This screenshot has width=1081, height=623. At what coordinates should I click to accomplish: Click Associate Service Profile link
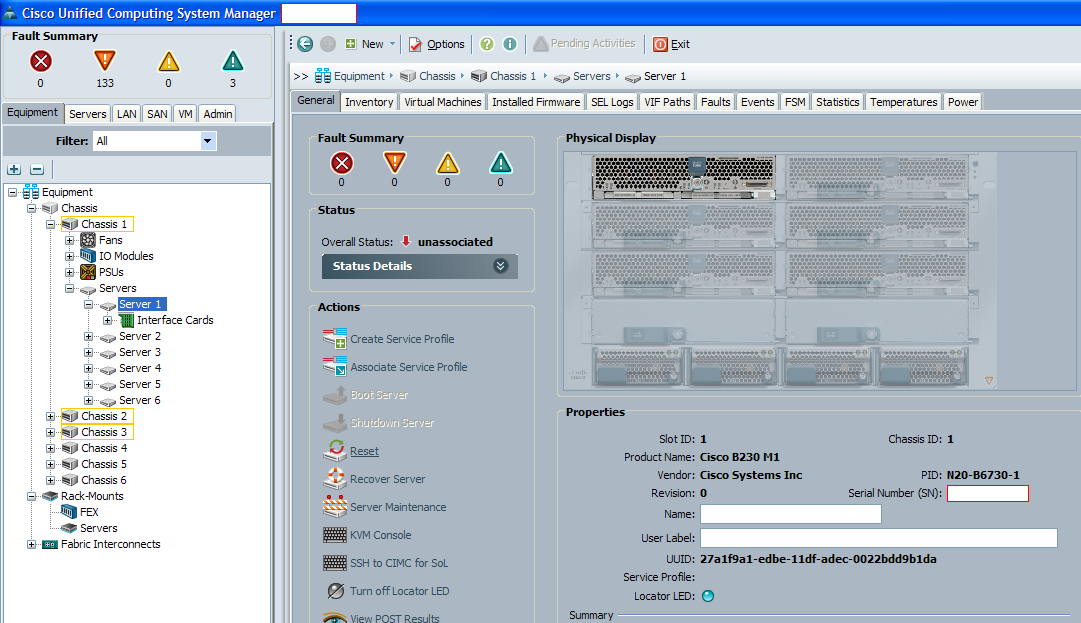[408, 367]
